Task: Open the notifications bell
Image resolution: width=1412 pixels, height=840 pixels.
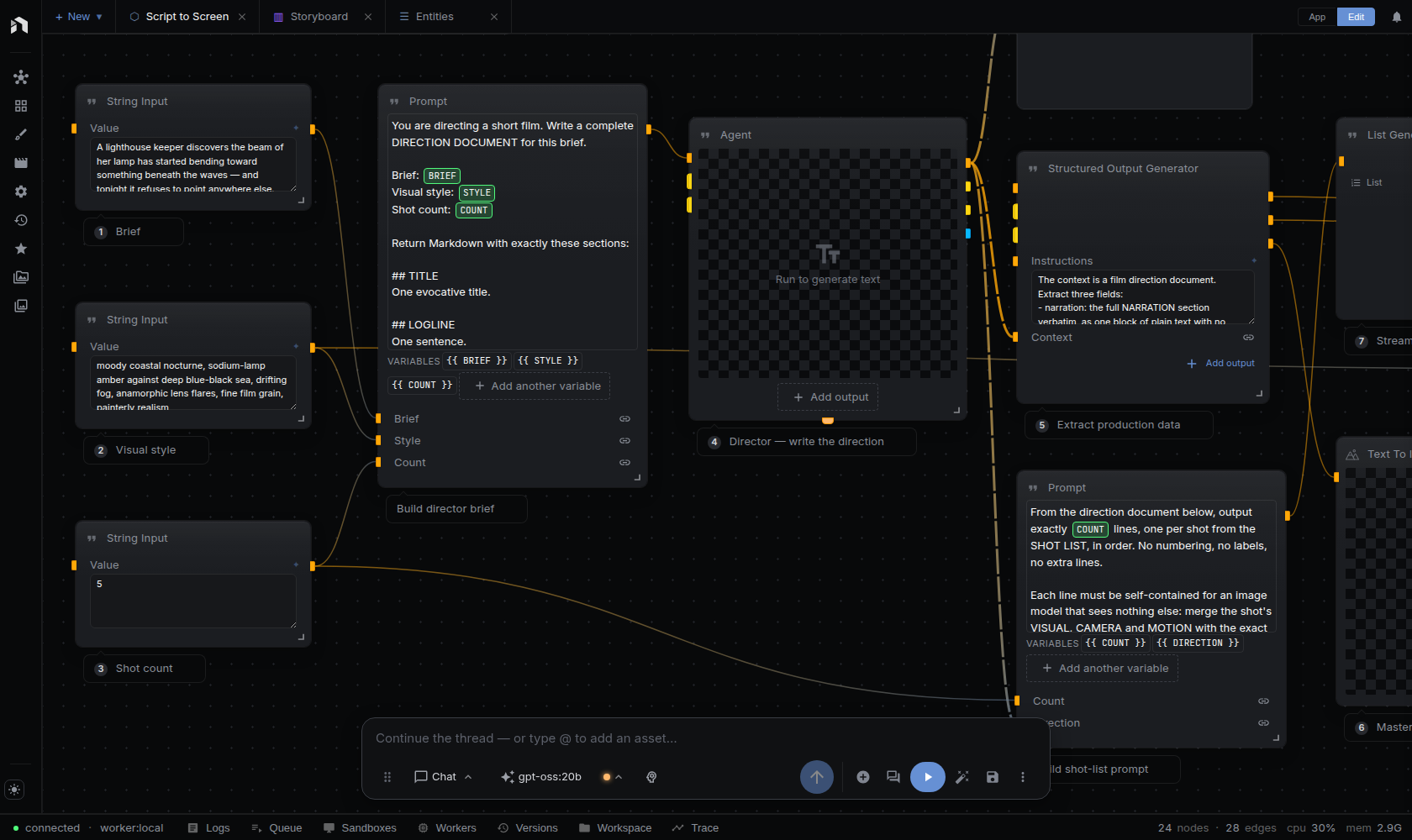Action: pos(1397,17)
